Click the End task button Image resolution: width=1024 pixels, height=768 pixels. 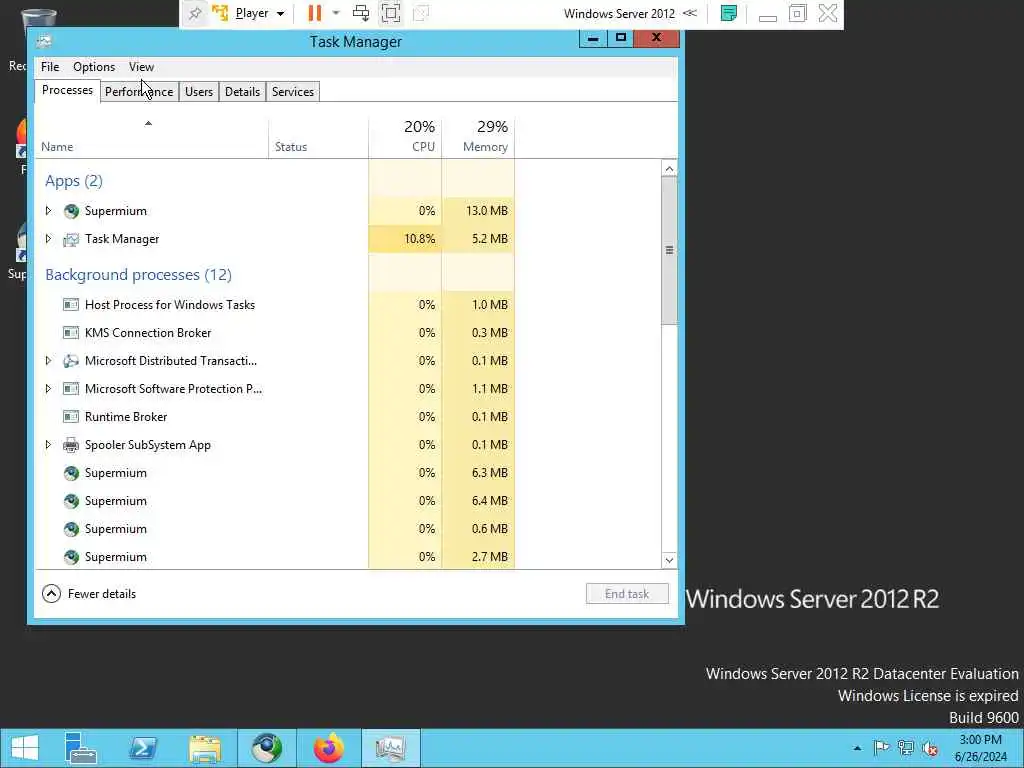click(x=627, y=594)
